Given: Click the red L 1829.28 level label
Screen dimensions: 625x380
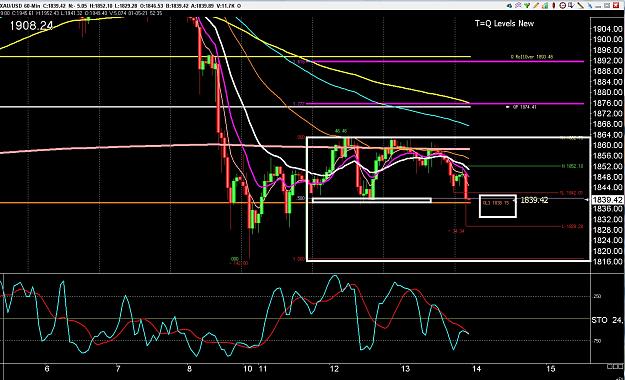Looking at the screenshot, I should (x=572, y=226).
